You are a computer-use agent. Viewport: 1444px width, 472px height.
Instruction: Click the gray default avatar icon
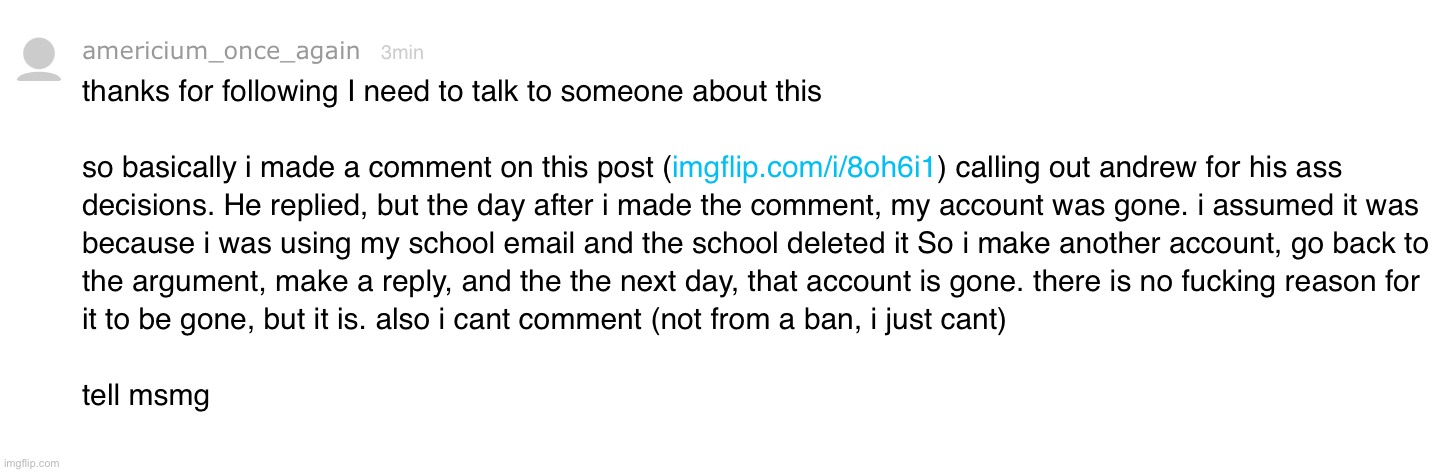[x=39, y=59]
